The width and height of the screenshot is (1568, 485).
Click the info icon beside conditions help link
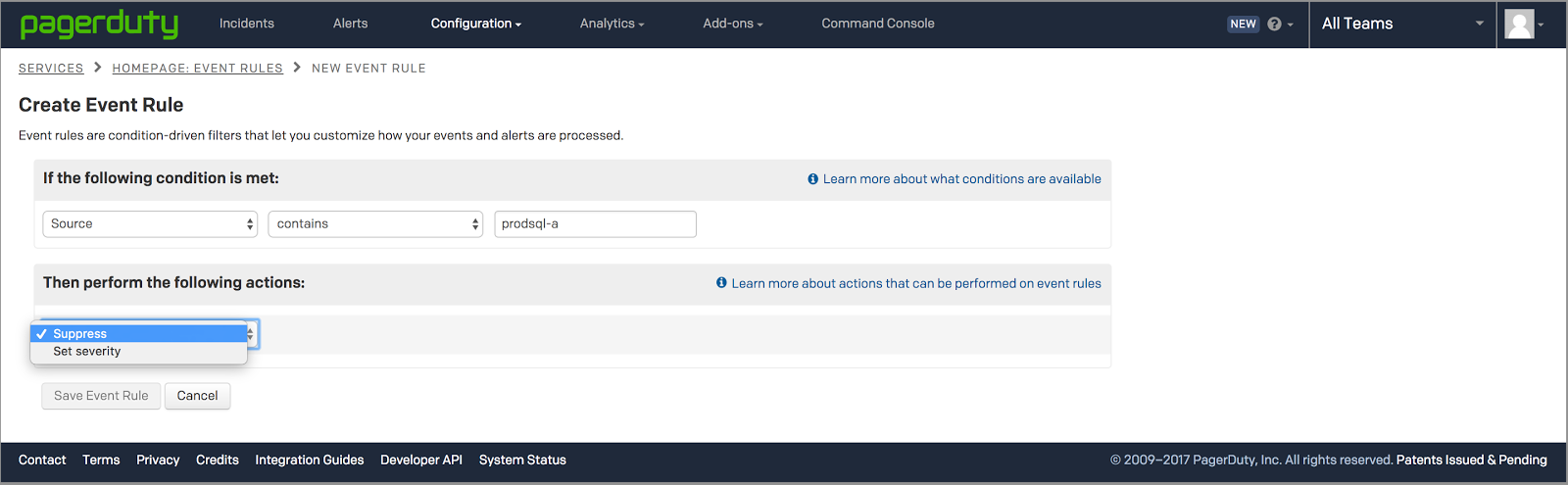pyautogui.click(x=812, y=179)
